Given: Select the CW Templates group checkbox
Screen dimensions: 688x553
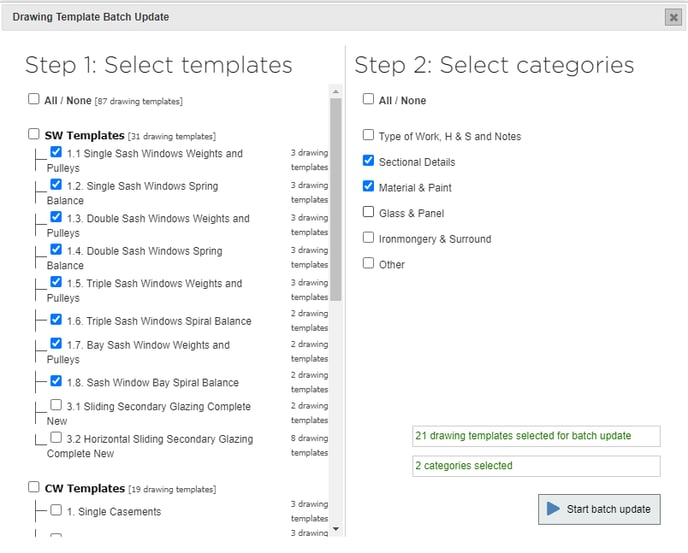Looking at the screenshot, I should (x=34, y=488).
